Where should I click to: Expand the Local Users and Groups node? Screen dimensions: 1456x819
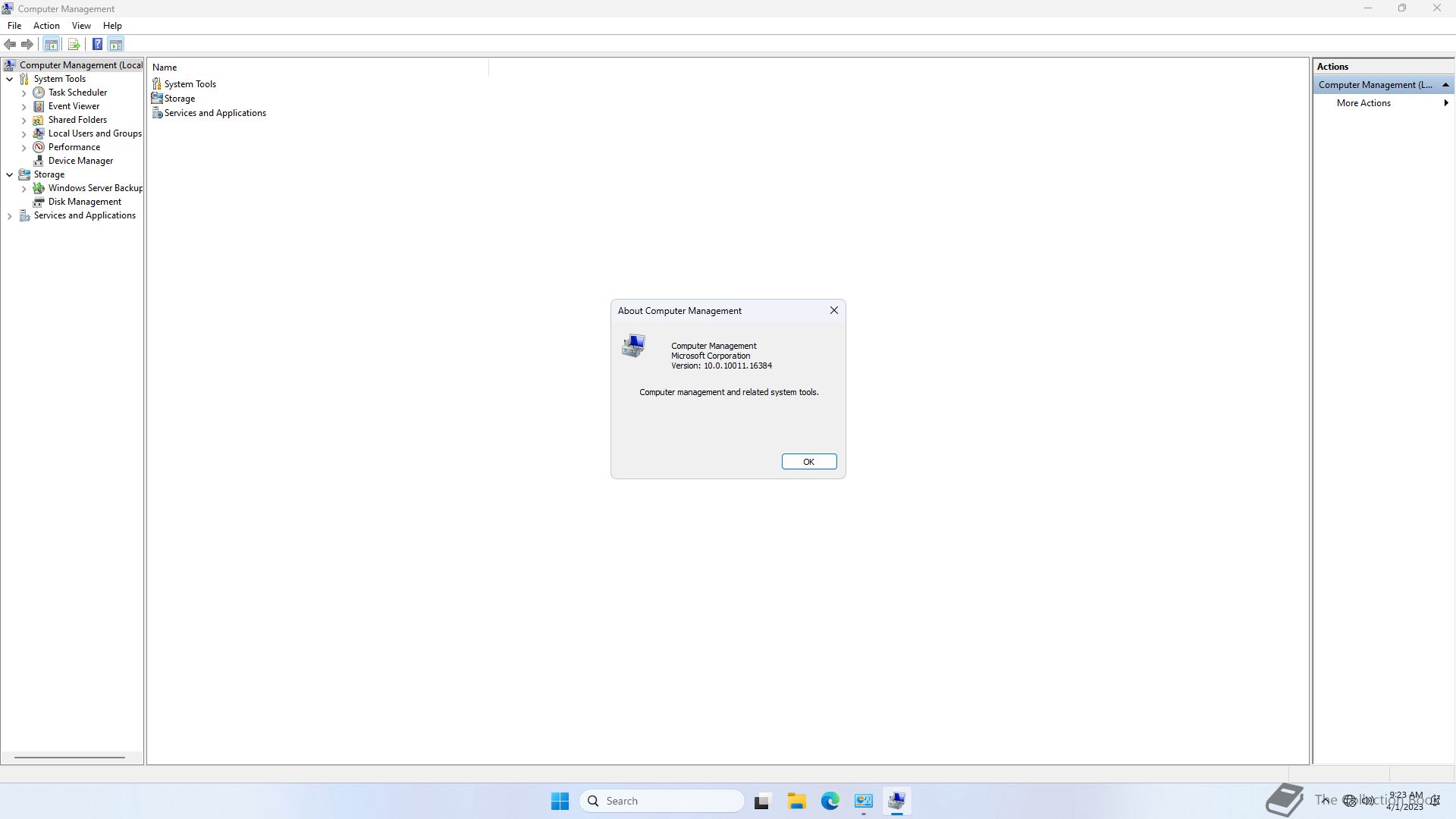tap(24, 133)
